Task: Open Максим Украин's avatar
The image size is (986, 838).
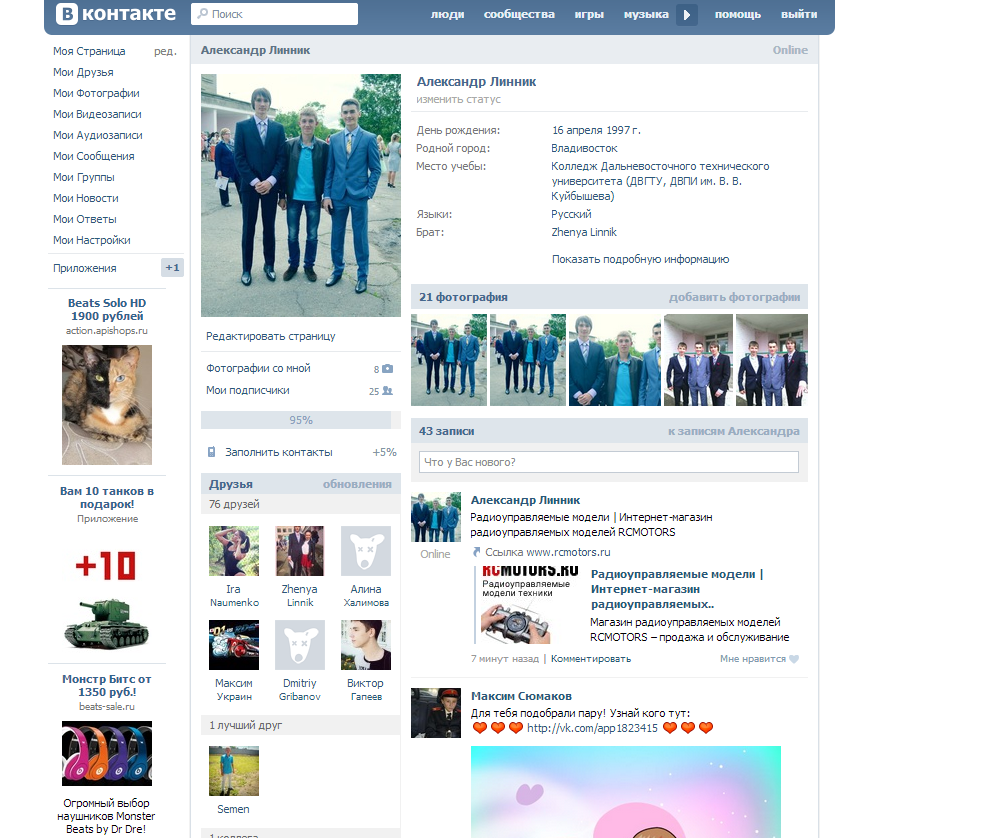Action: (234, 645)
